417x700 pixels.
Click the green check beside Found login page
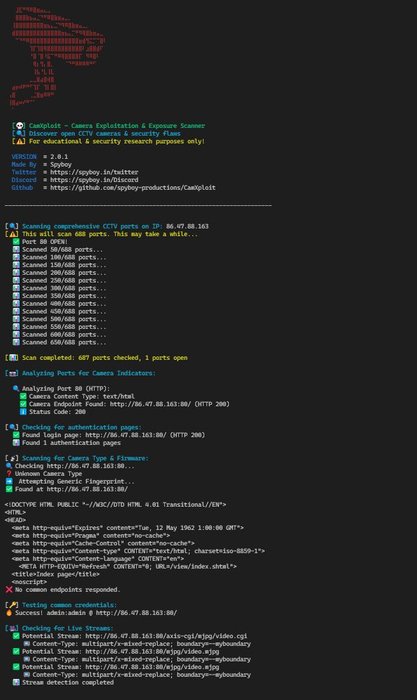tap(16, 435)
